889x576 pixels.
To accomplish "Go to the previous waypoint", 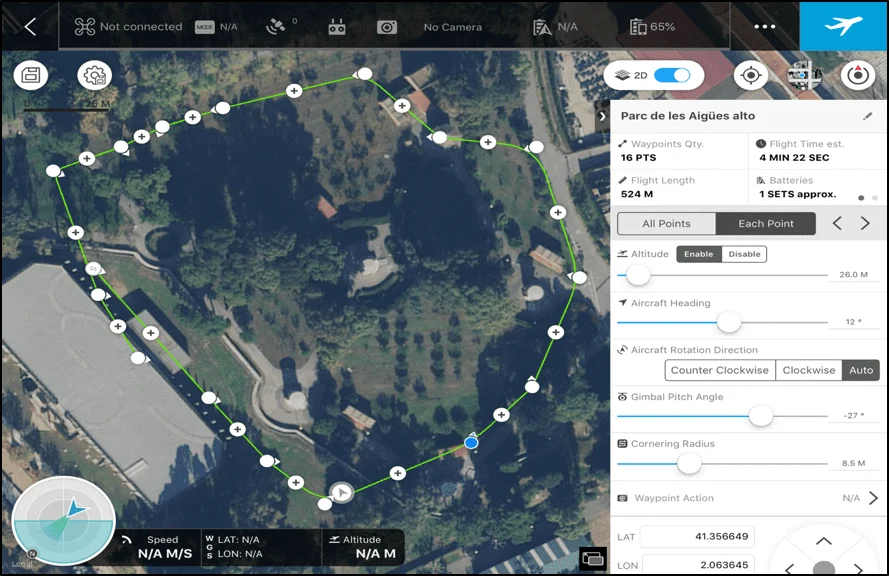I will point(837,223).
